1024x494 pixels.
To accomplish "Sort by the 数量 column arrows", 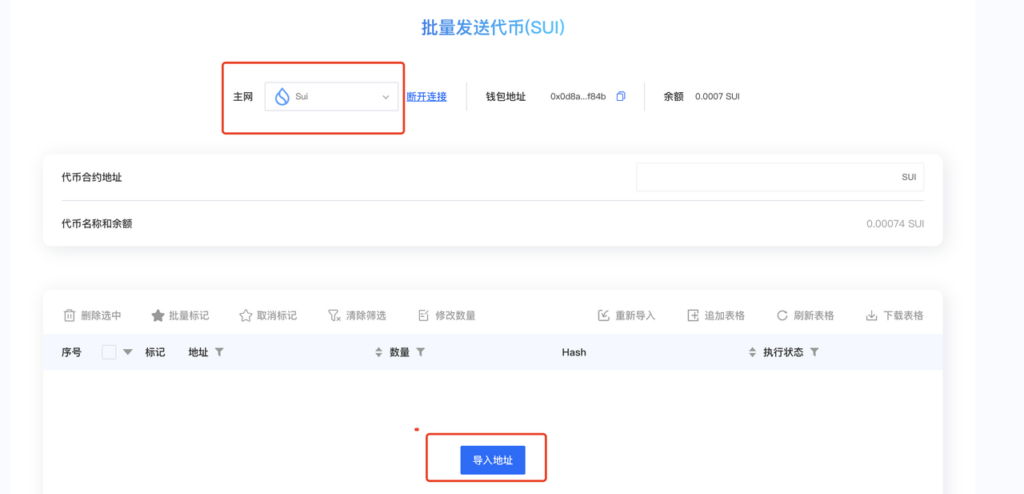I will pos(378,352).
